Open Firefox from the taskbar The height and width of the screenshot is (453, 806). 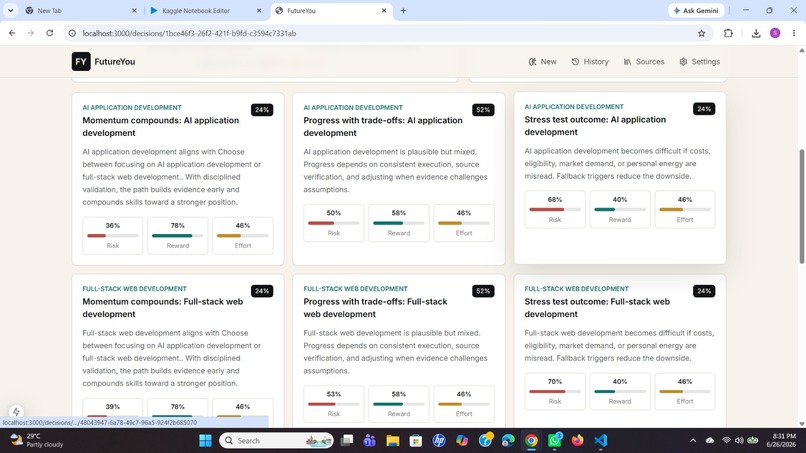[577, 441]
